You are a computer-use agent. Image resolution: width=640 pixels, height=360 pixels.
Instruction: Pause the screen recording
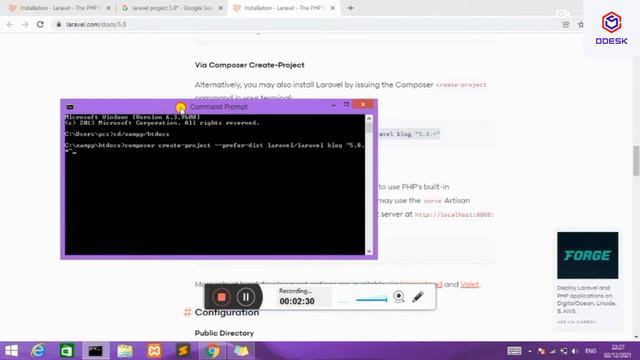pyautogui.click(x=246, y=297)
